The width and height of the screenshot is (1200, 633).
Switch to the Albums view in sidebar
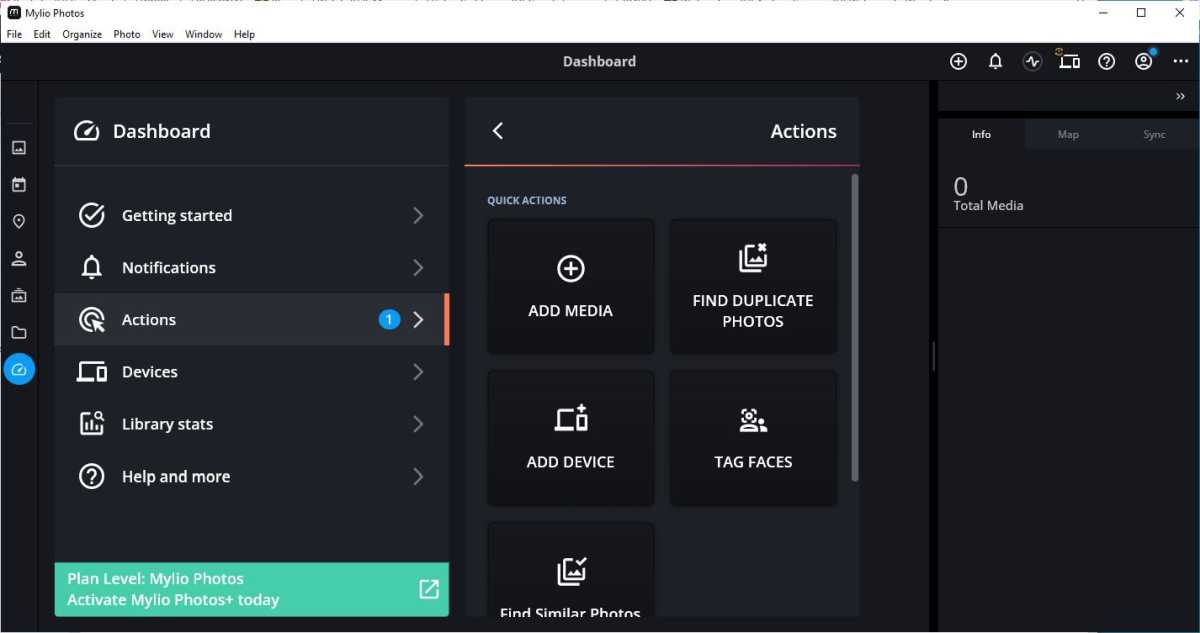[x=18, y=296]
